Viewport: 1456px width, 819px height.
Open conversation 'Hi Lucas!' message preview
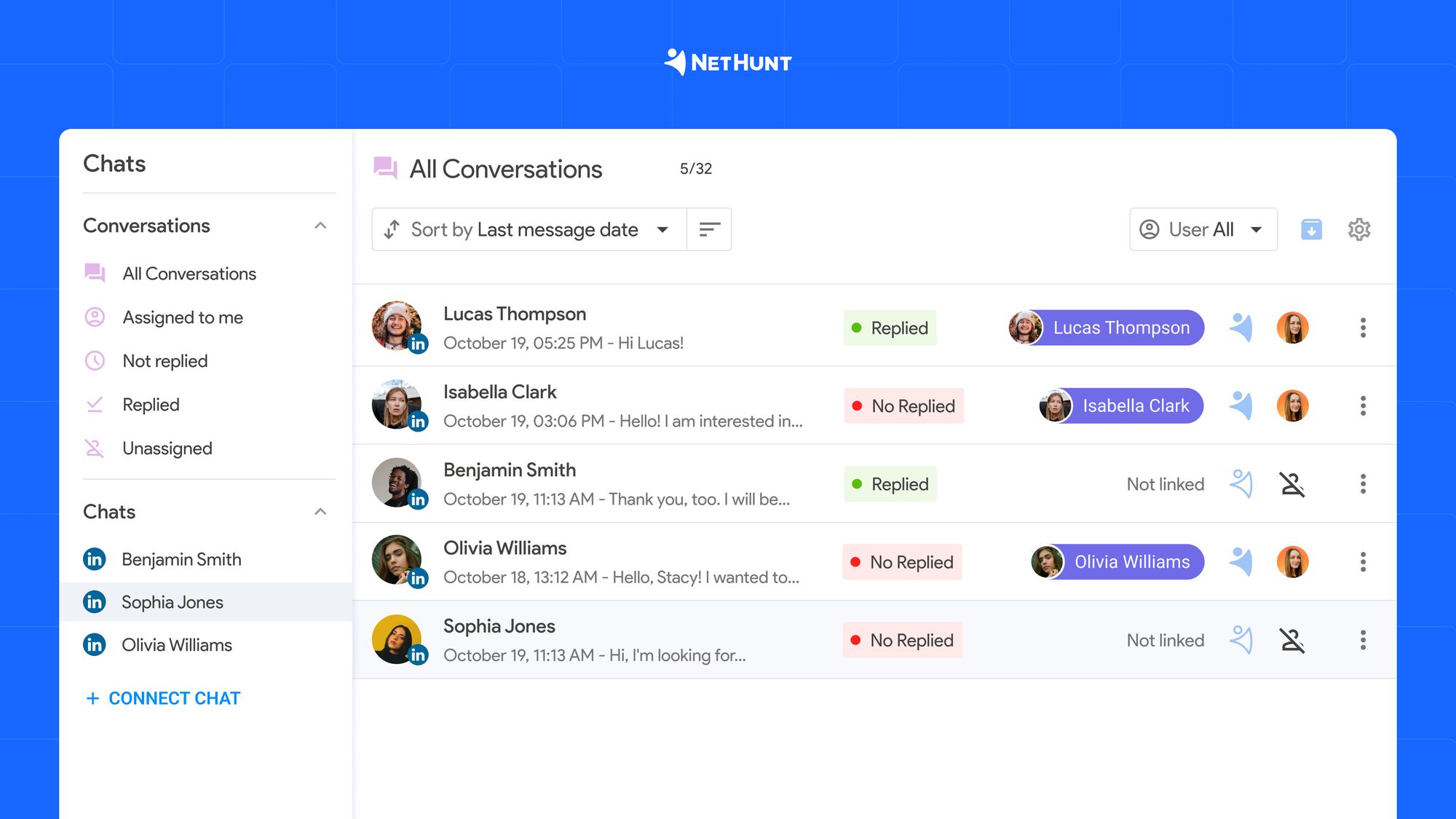[x=563, y=343]
